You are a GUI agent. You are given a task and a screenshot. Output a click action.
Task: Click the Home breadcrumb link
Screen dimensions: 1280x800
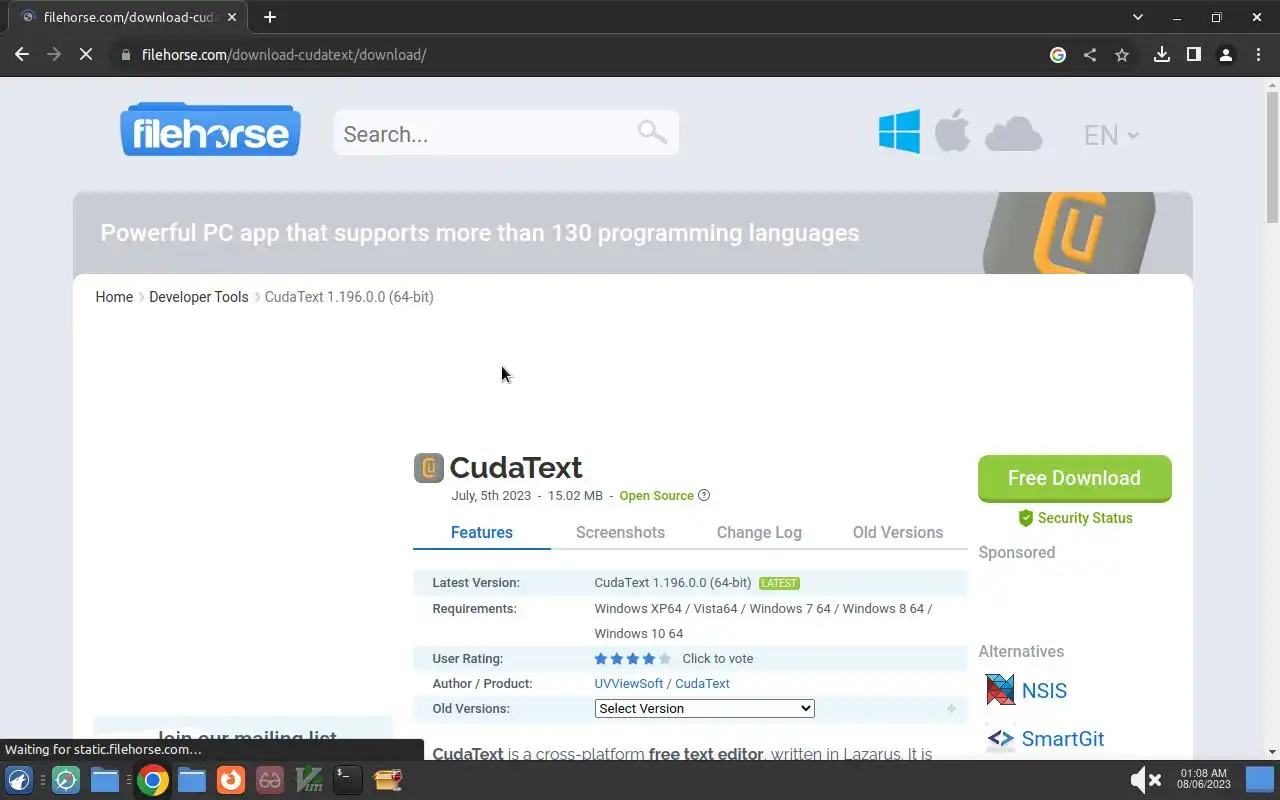click(114, 297)
